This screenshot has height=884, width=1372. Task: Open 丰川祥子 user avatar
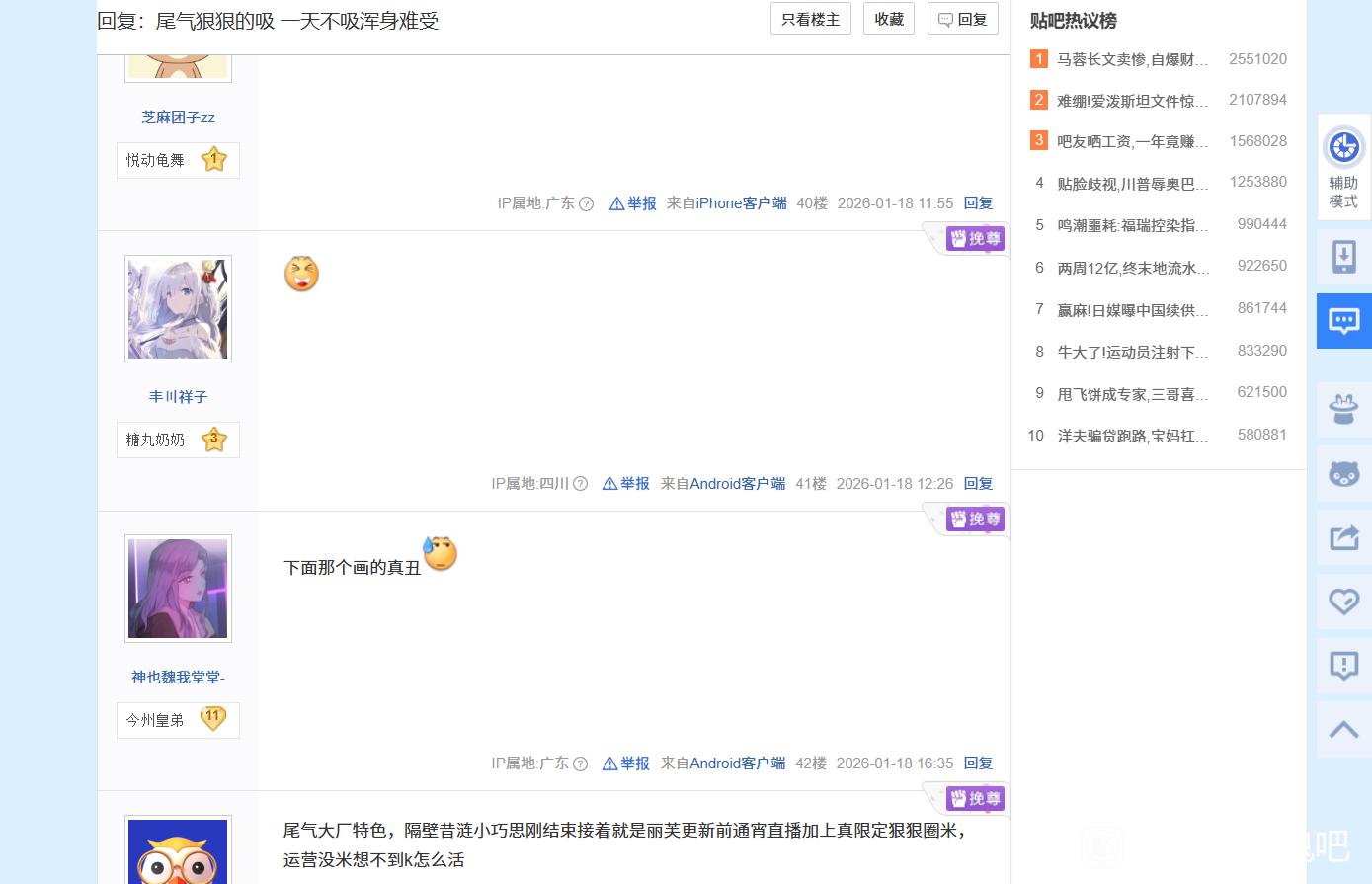(x=178, y=308)
